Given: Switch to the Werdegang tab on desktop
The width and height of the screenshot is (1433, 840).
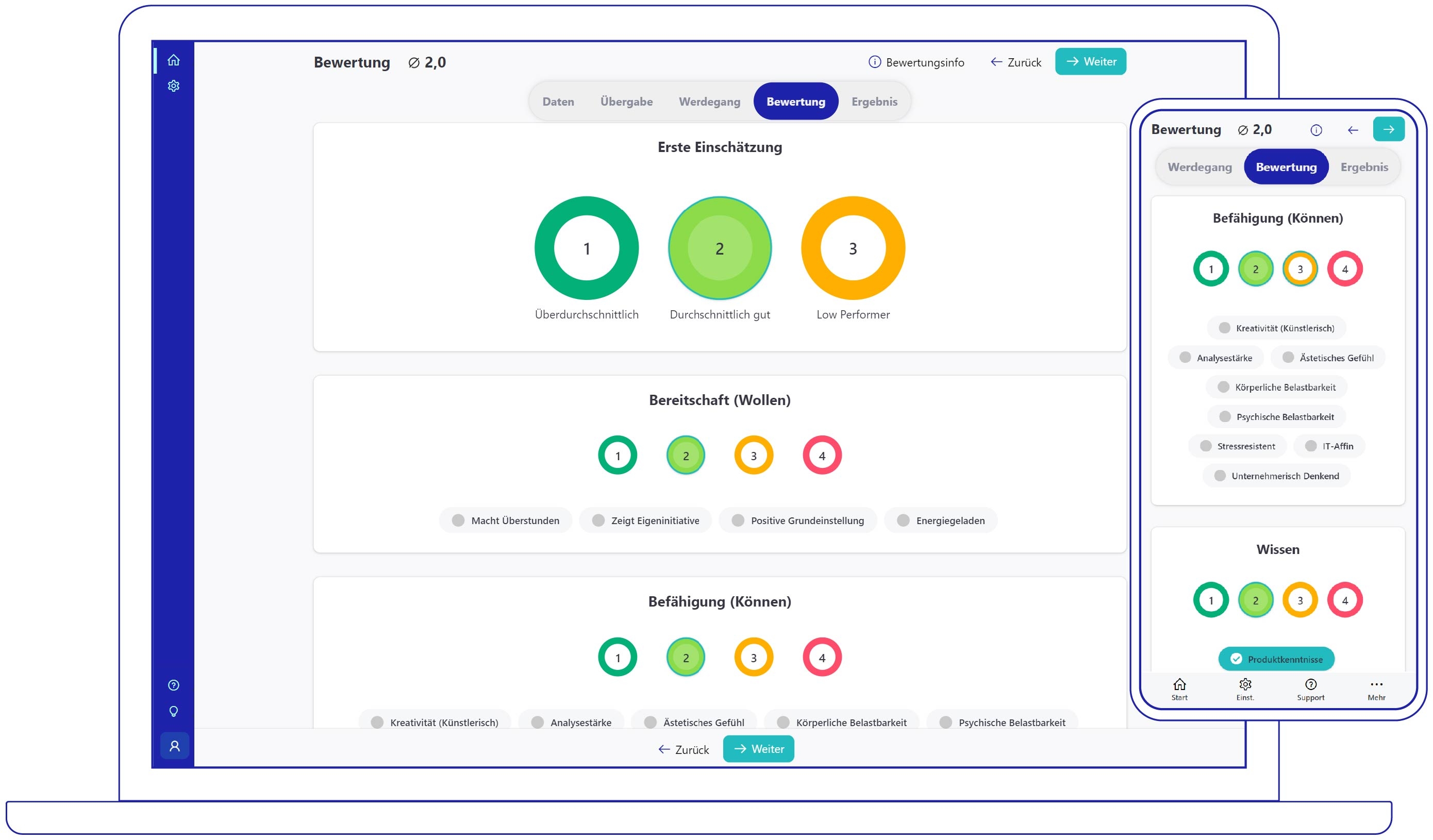Looking at the screenshot, I should click(x=709, y=102).
